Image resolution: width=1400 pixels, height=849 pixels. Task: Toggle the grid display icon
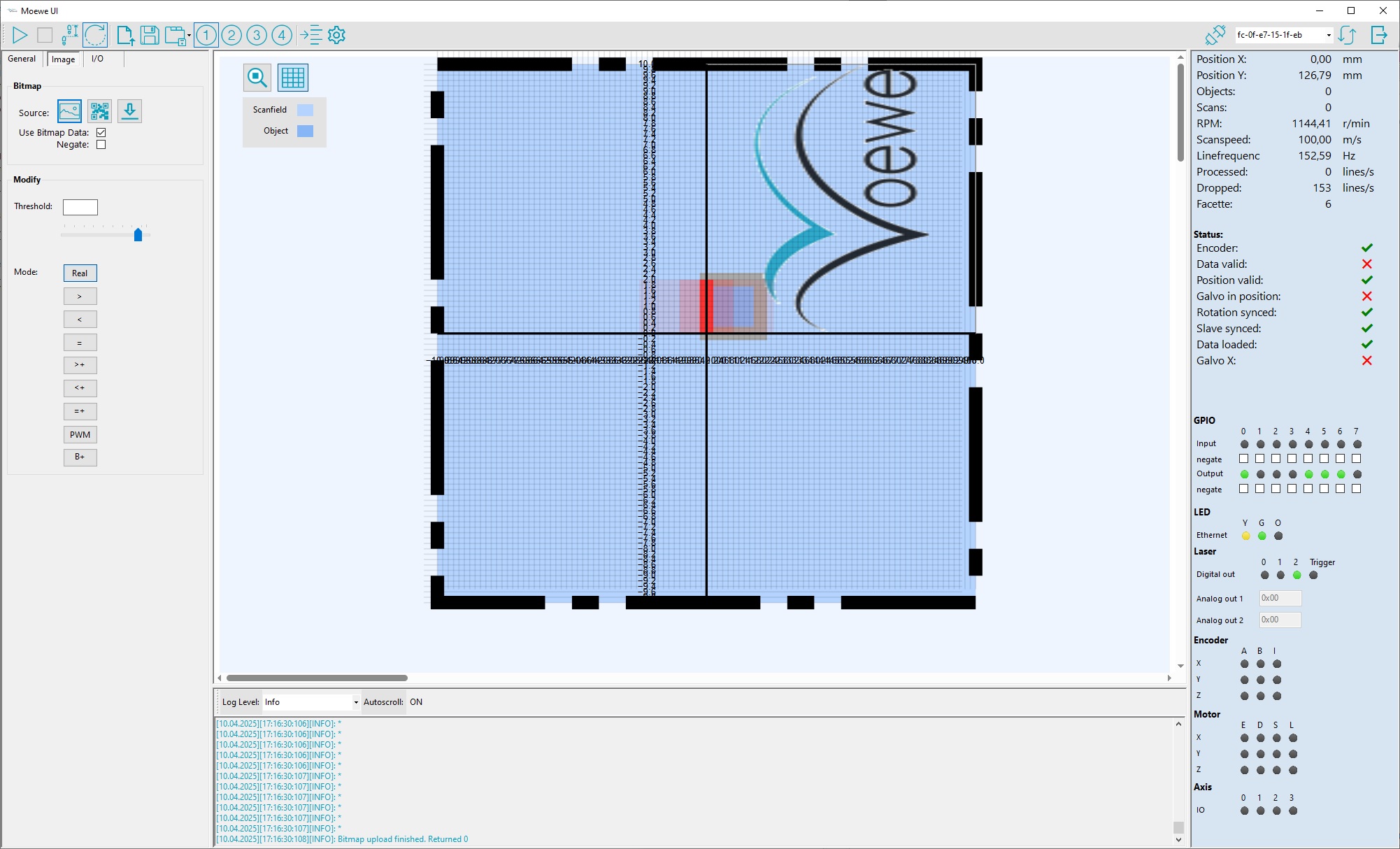pos(293,78)
